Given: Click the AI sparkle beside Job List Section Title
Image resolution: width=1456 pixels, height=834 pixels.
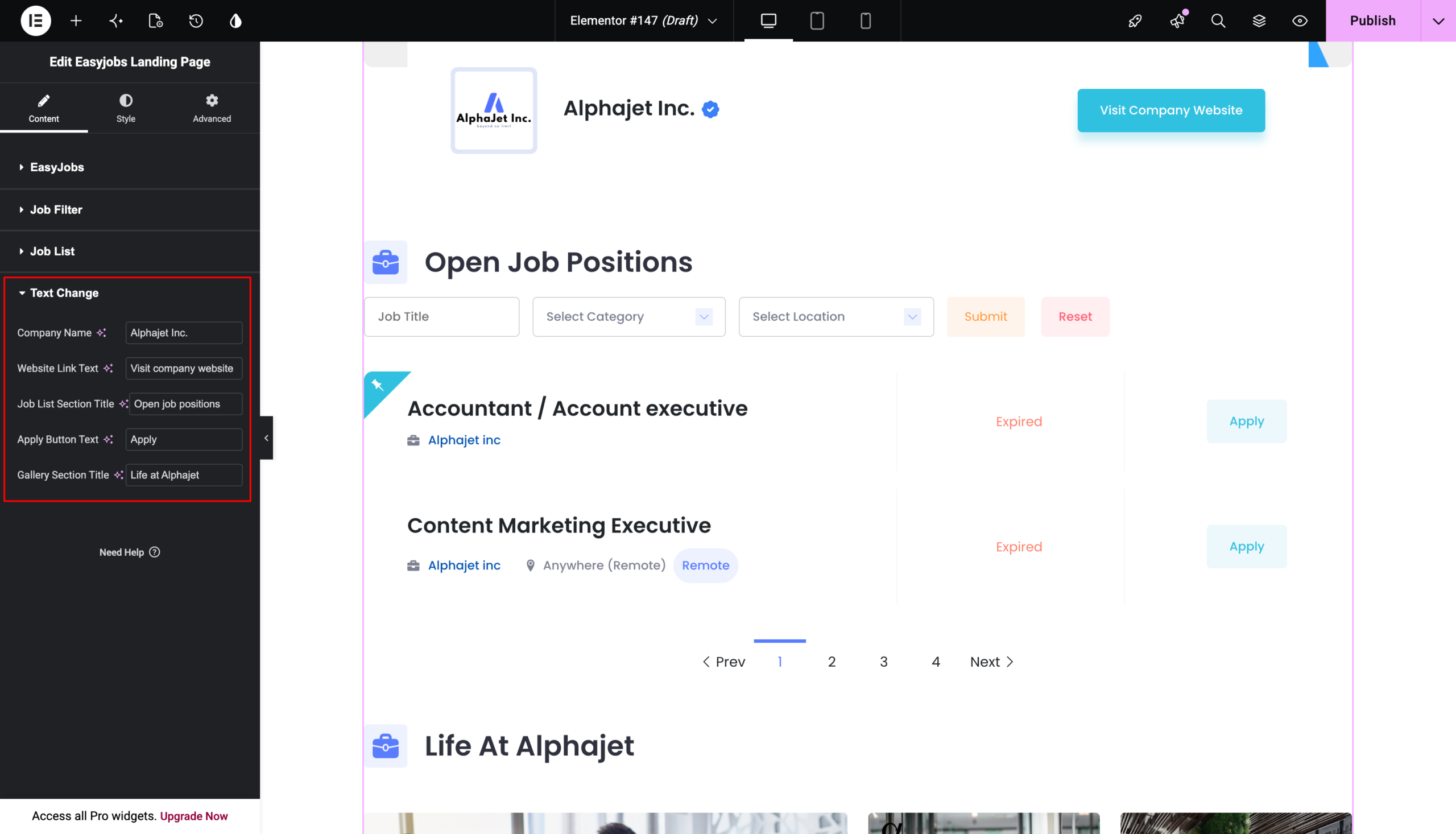Looking at the screenshot, I should point(123,404).
